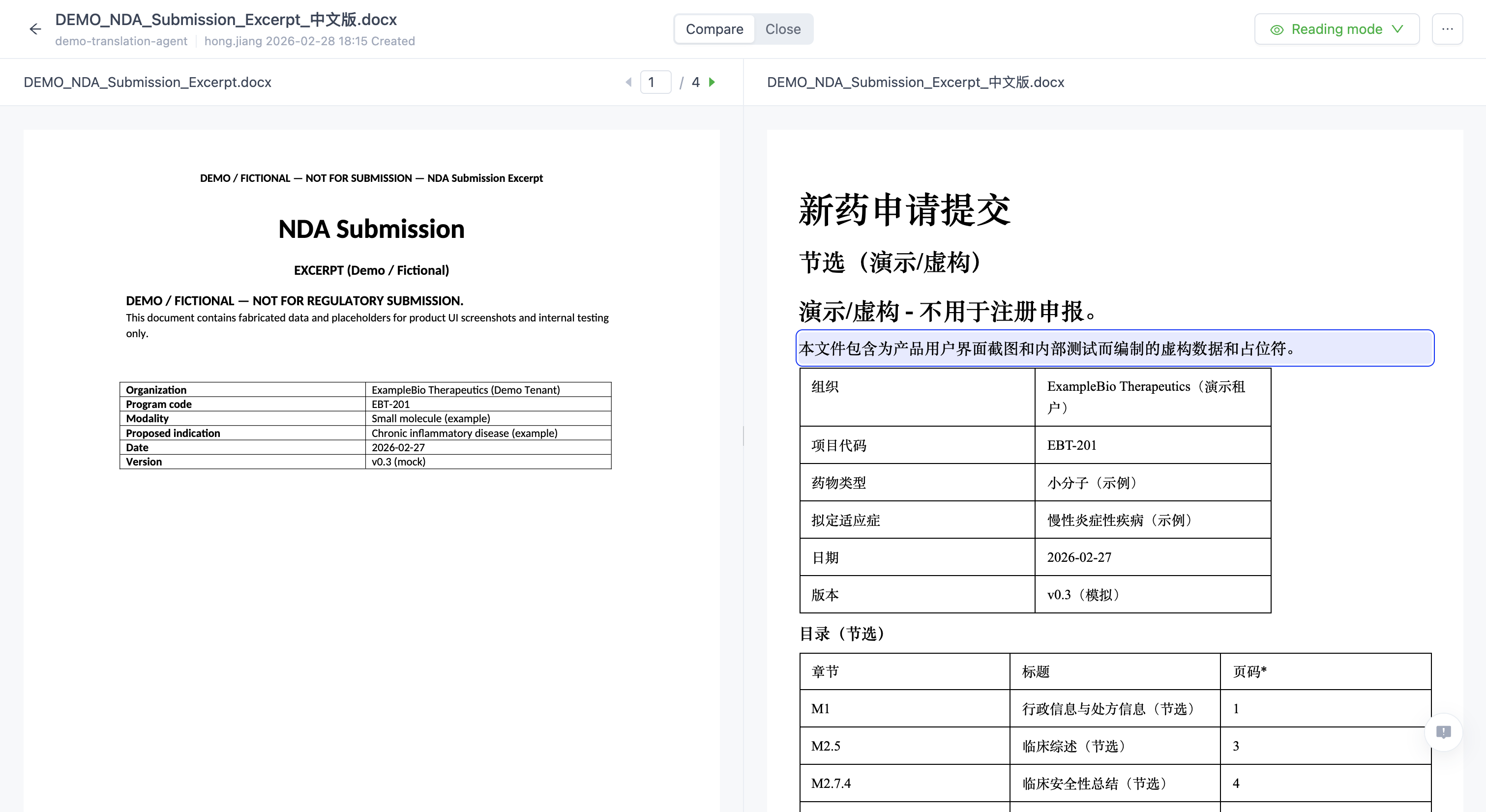Select the highlighted Chinese paragraph about fabricated data
Image resolution: width=1486 pixels, height=812 pixels.
click(x=1114, y=348)
